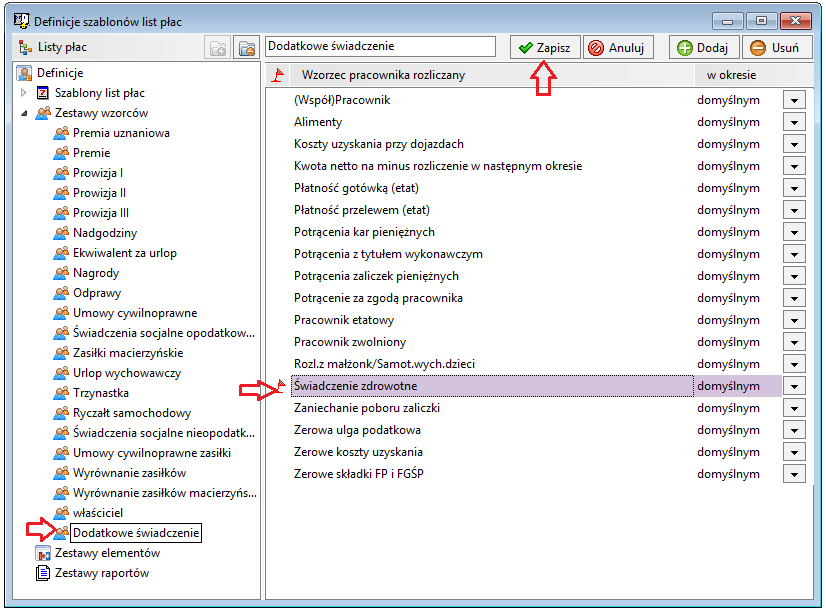This screenshot has height=611, width=826.
Task: Click the folder properties icon left of name field
Action: (x=247, y=48)
